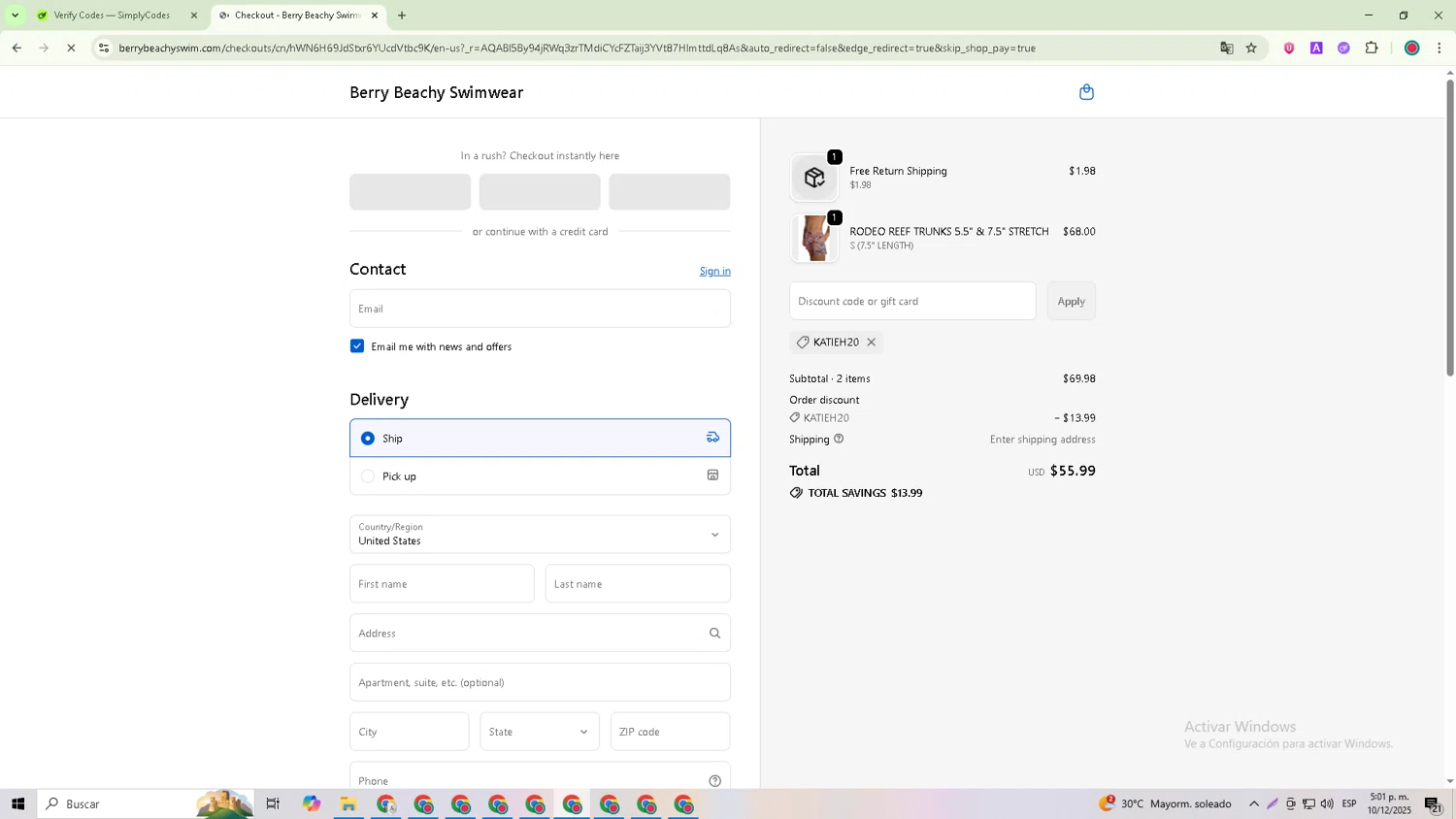
Task: Launch Copilot from the taskbar
Action: coord(311,803)
